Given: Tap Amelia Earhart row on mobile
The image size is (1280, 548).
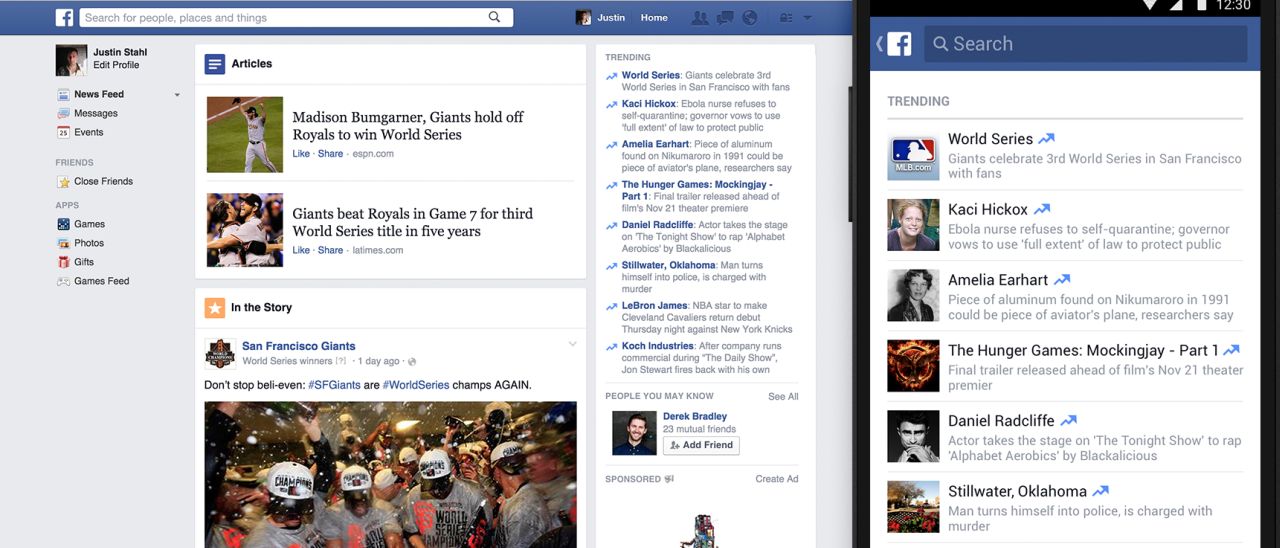Looking at the screenshot, I should click(1065, 296).
